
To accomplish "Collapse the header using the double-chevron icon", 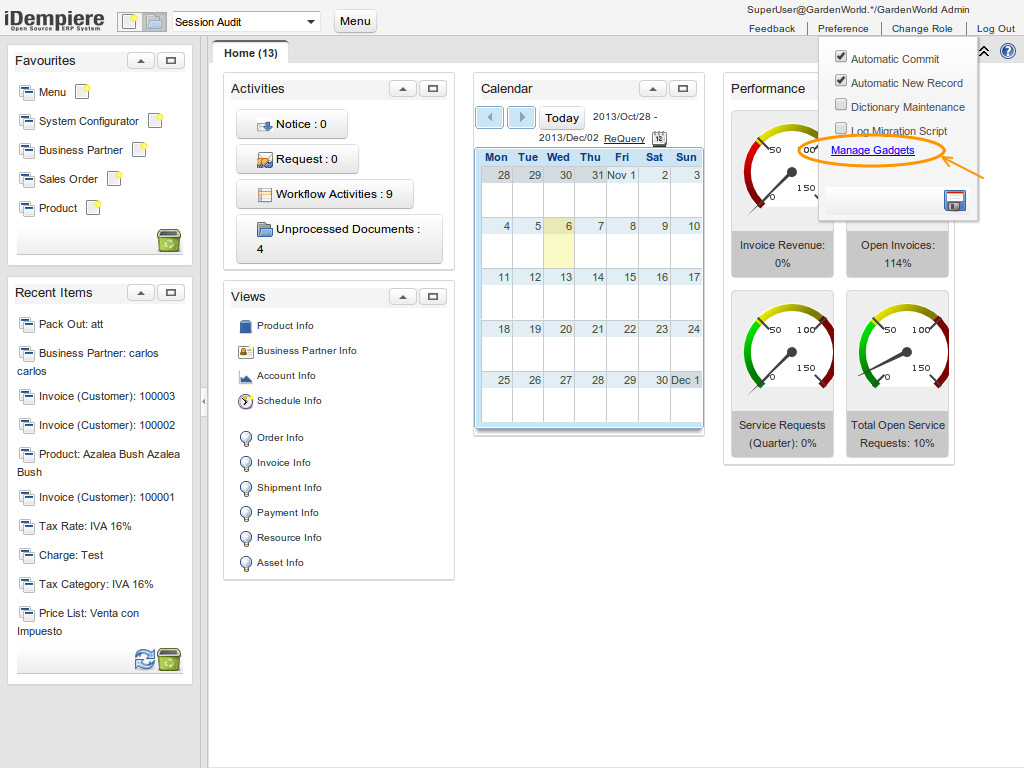I will [984, 51].
